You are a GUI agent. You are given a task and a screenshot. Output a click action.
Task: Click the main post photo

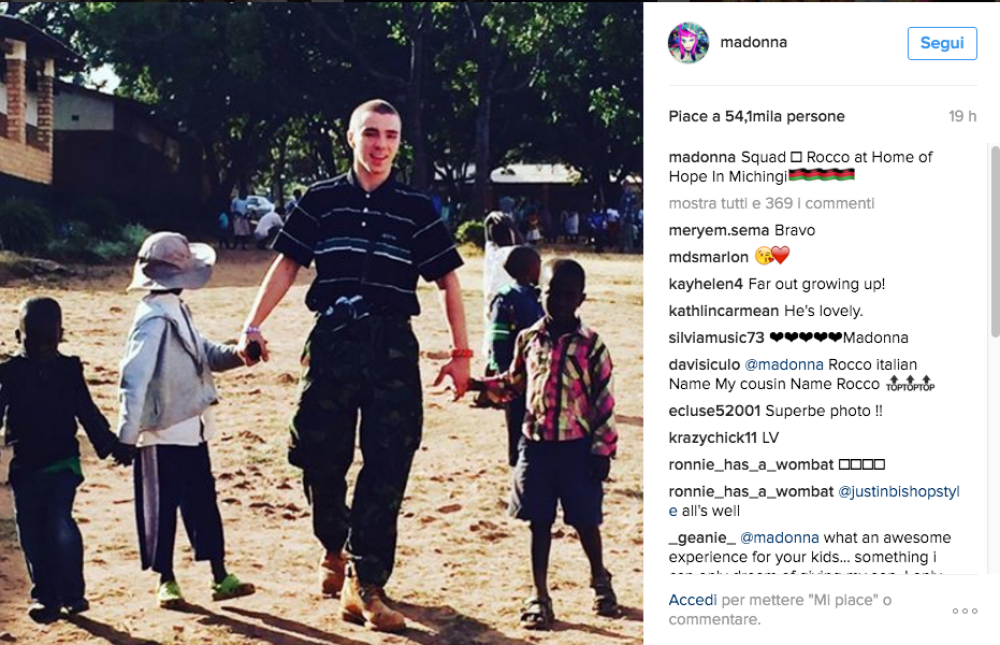321,323
